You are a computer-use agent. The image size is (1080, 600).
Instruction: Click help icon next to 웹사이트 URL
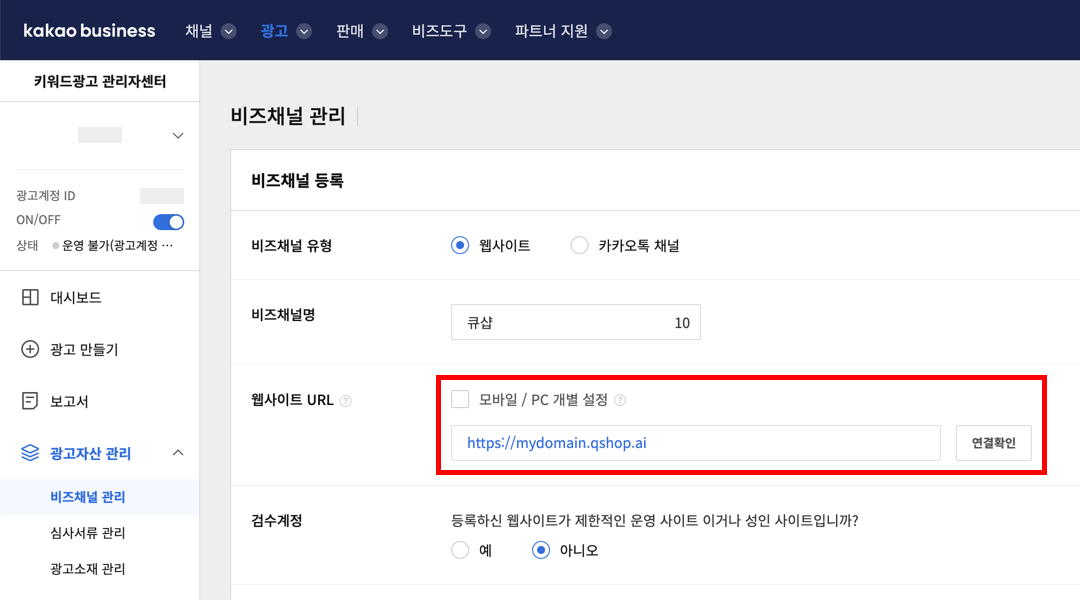pos(346,401)
